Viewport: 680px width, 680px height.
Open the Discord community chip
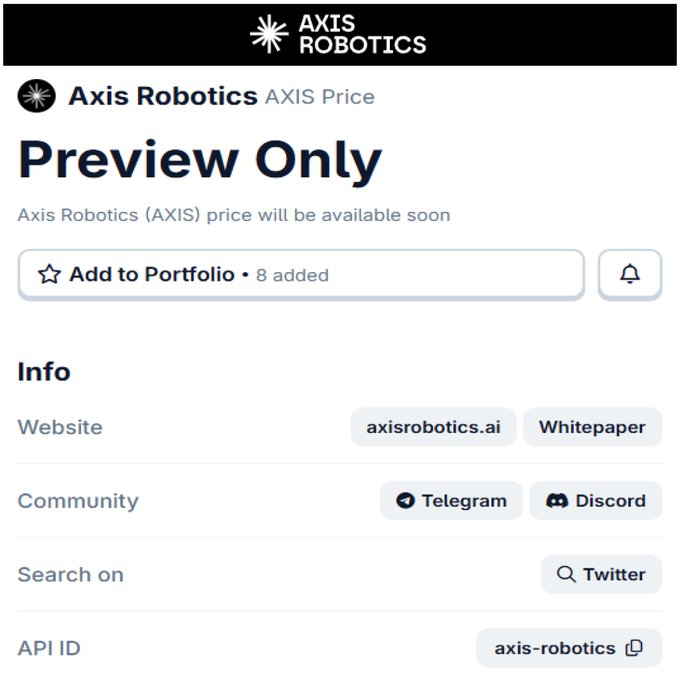click(x=596, y=500)
